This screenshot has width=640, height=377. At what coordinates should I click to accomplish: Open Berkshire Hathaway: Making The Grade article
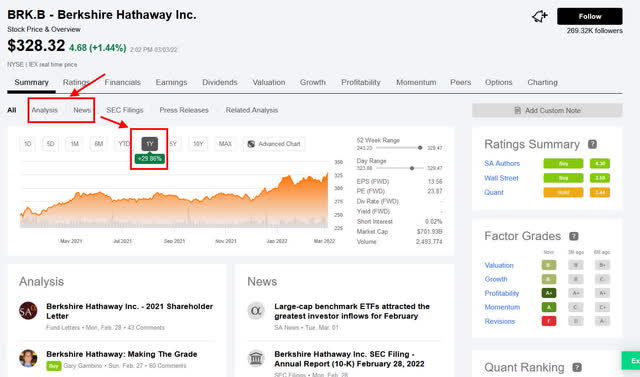(x=122, y=354)
